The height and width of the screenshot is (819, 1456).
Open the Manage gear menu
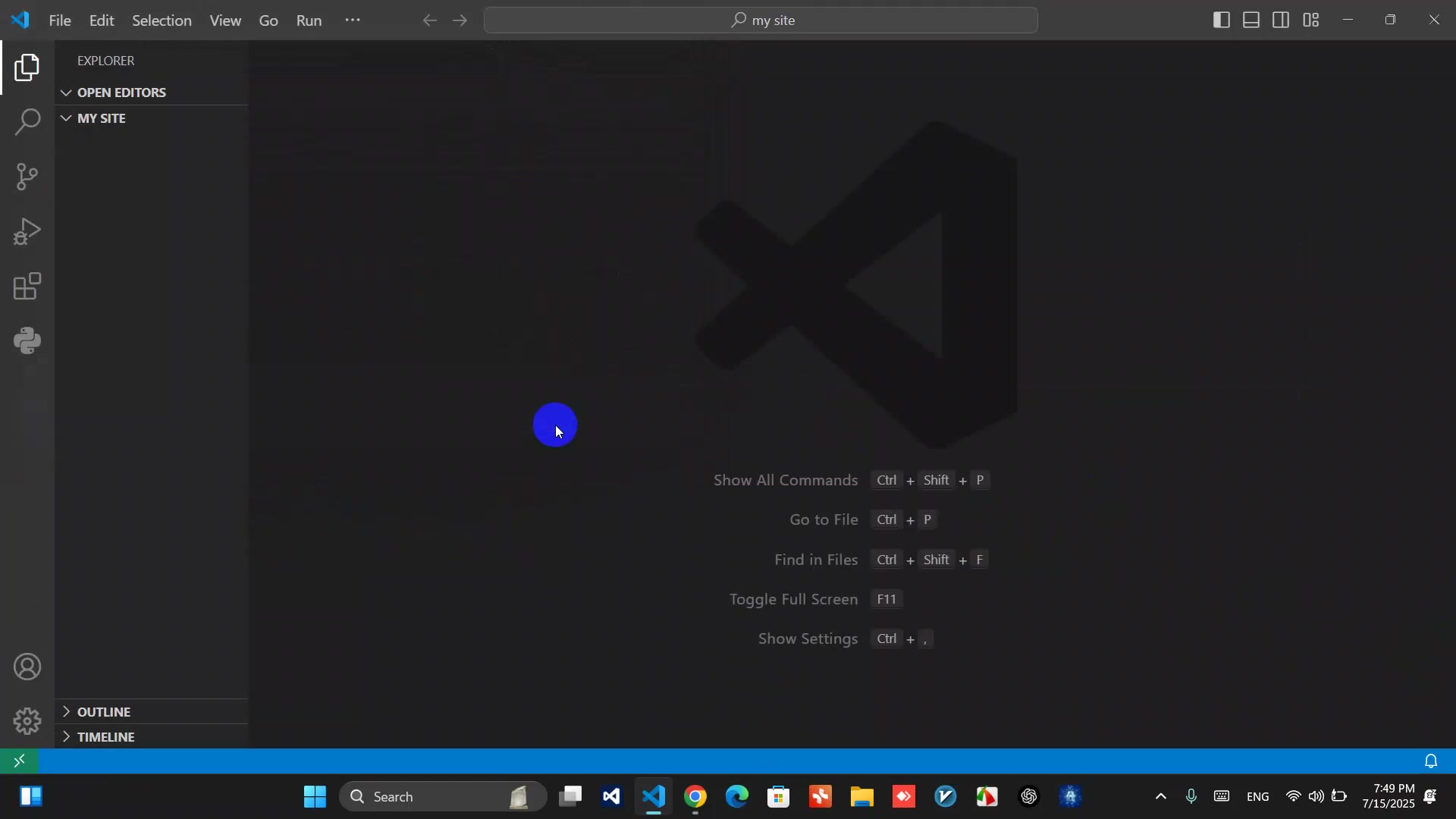point(27,721)
